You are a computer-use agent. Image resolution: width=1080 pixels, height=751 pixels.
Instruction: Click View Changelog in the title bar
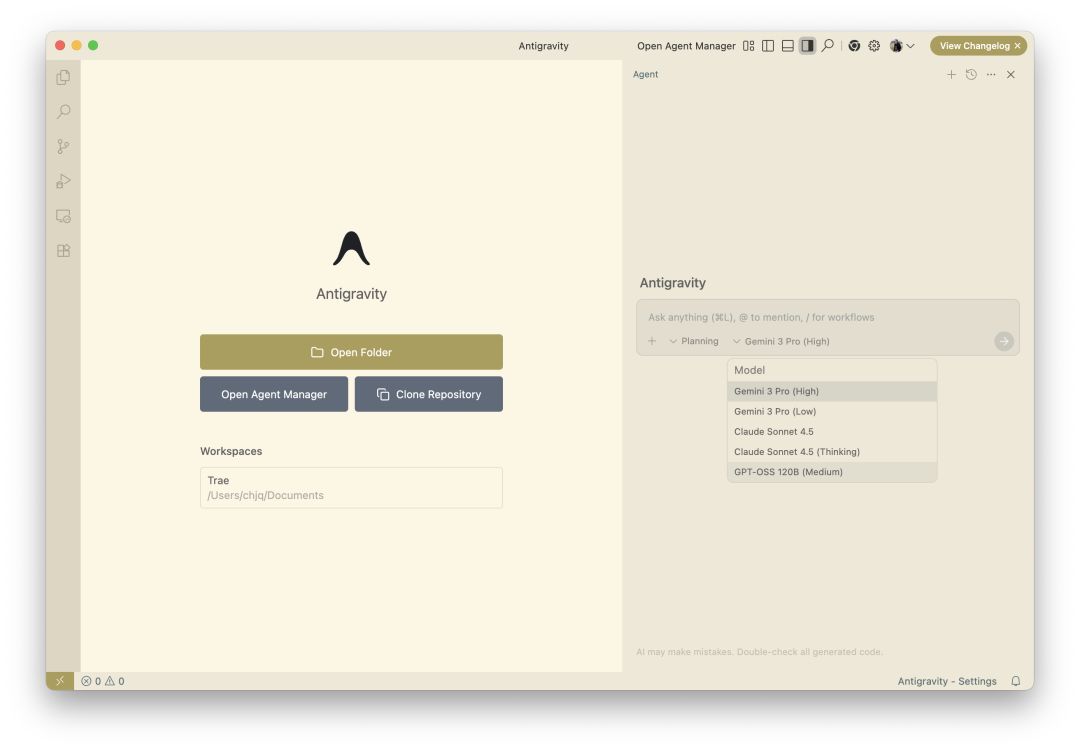[x=975, y=45]
